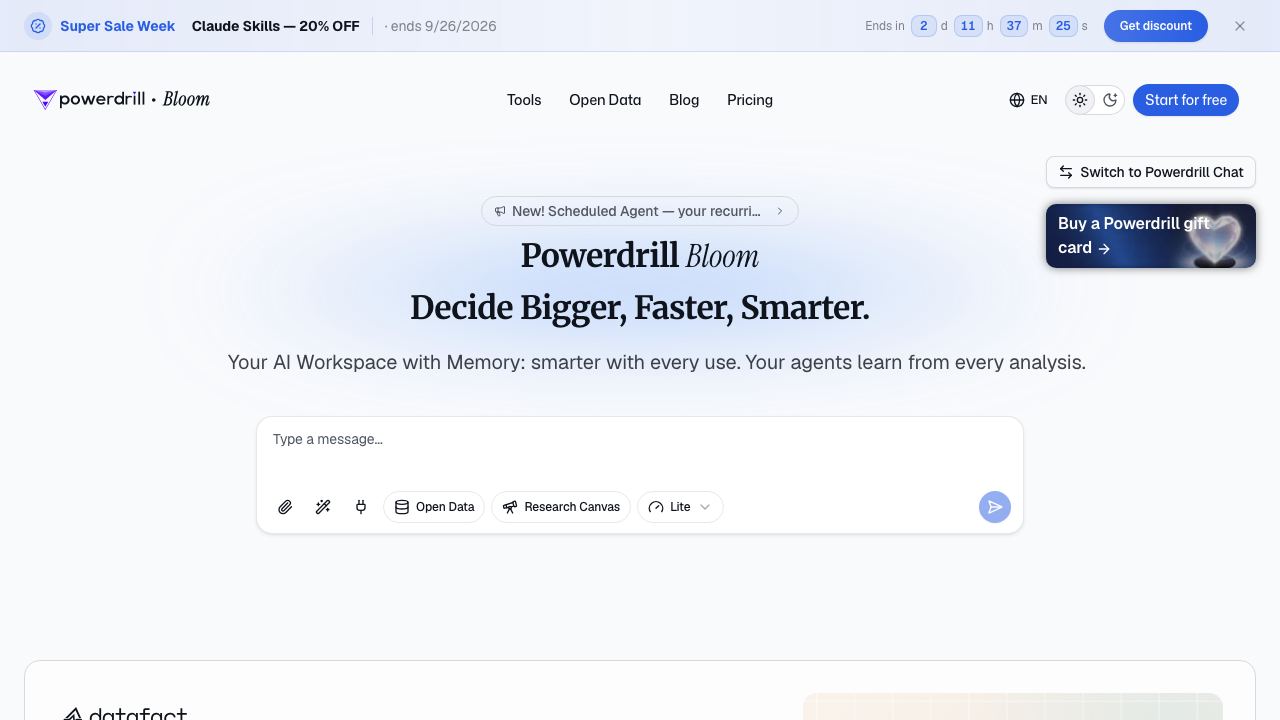Screen dimensions: 1280x720
Task: Click the Super Sale Week badge icon
Action: [x=38, y=26]
